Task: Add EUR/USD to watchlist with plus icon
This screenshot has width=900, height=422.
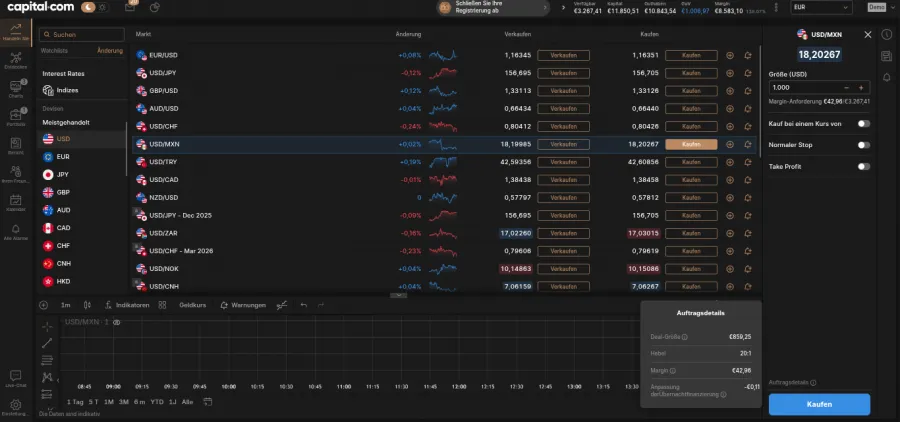Action: [x=730, y=56]
